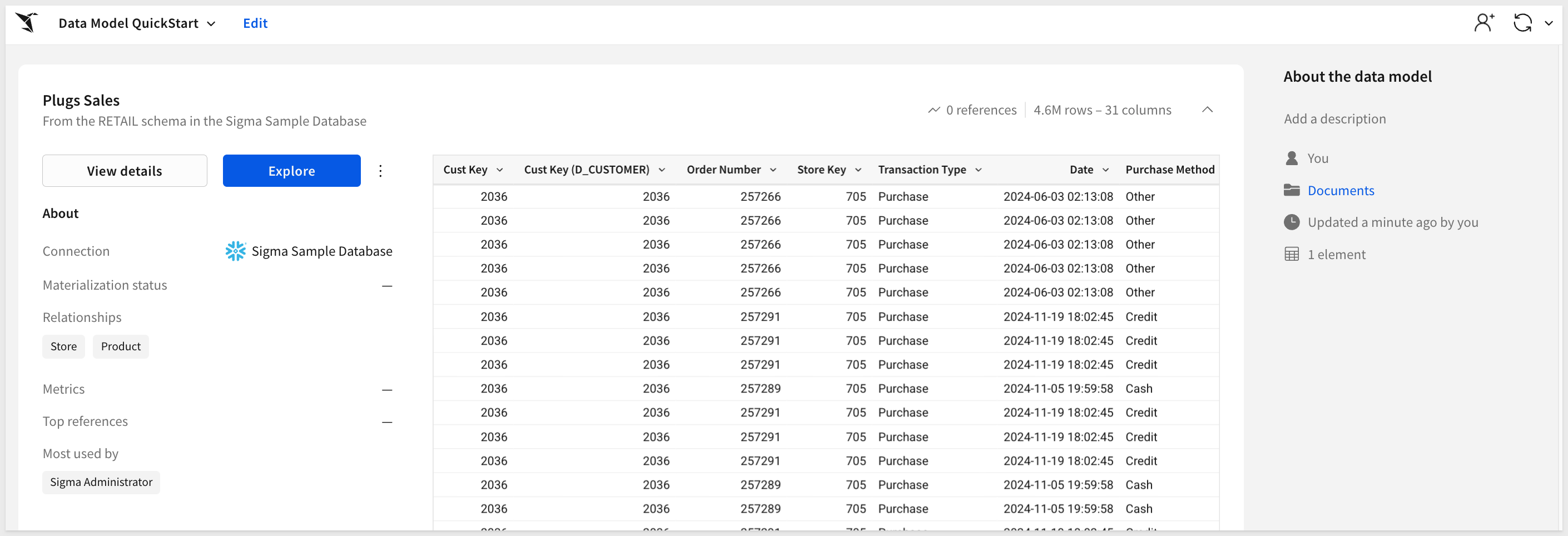Open the Cust Key column menu
The image size is (1568, 536).
500,170
